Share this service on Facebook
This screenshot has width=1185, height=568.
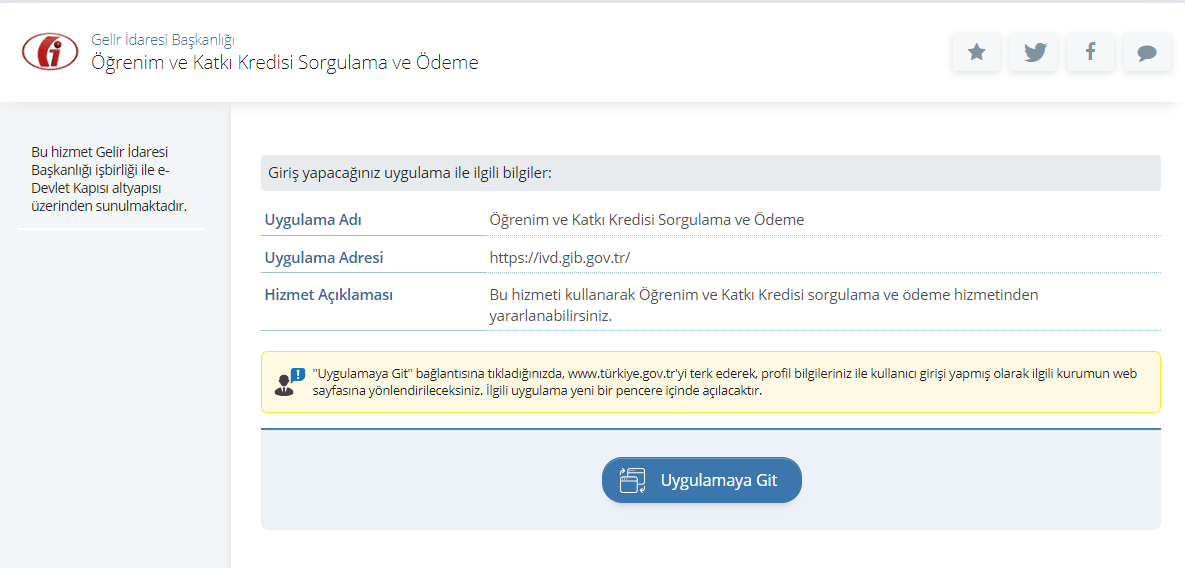[x=1090, y=52]
